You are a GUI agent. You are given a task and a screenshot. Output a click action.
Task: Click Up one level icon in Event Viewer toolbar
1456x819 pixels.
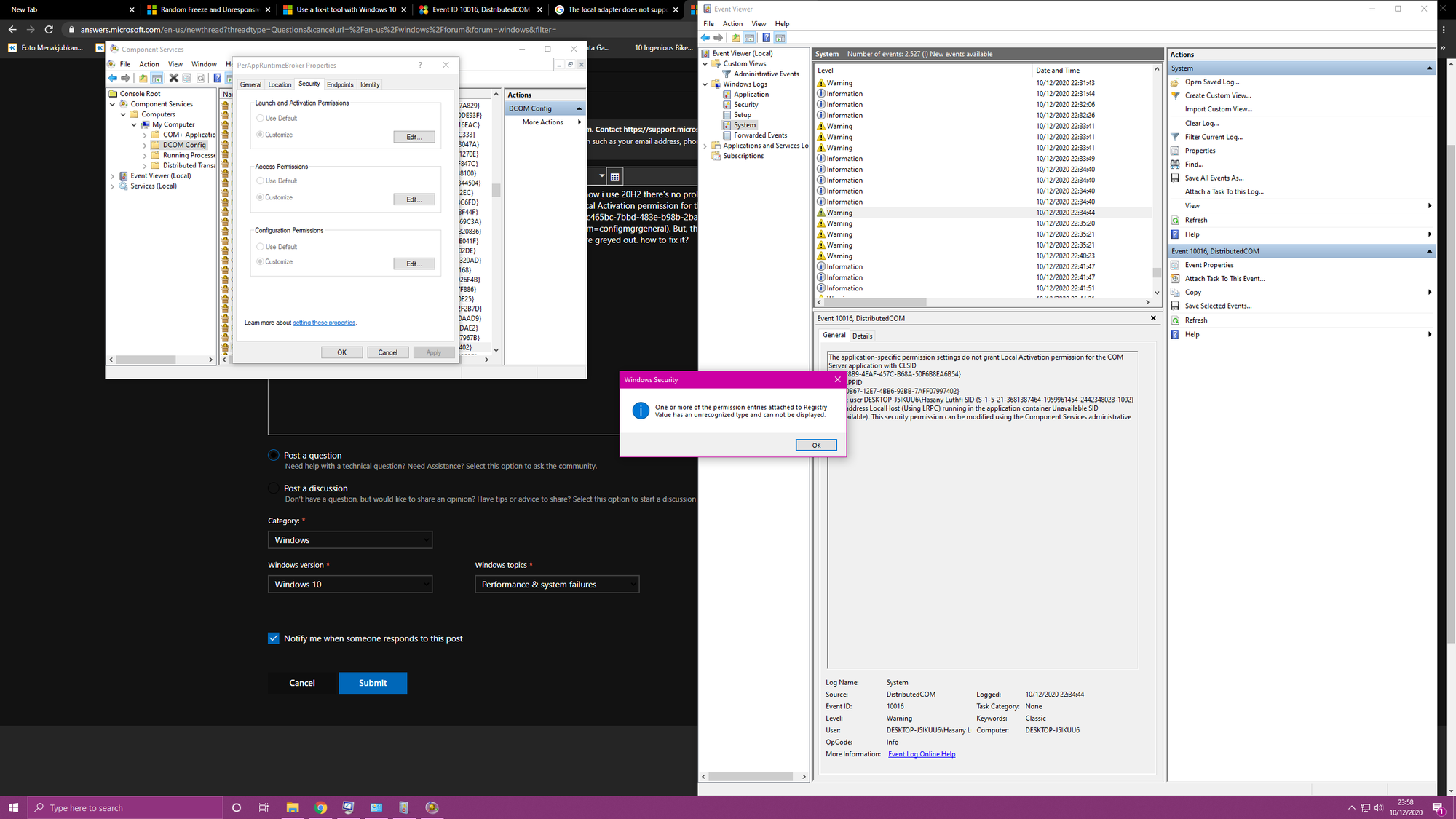(x=736, y=38)
